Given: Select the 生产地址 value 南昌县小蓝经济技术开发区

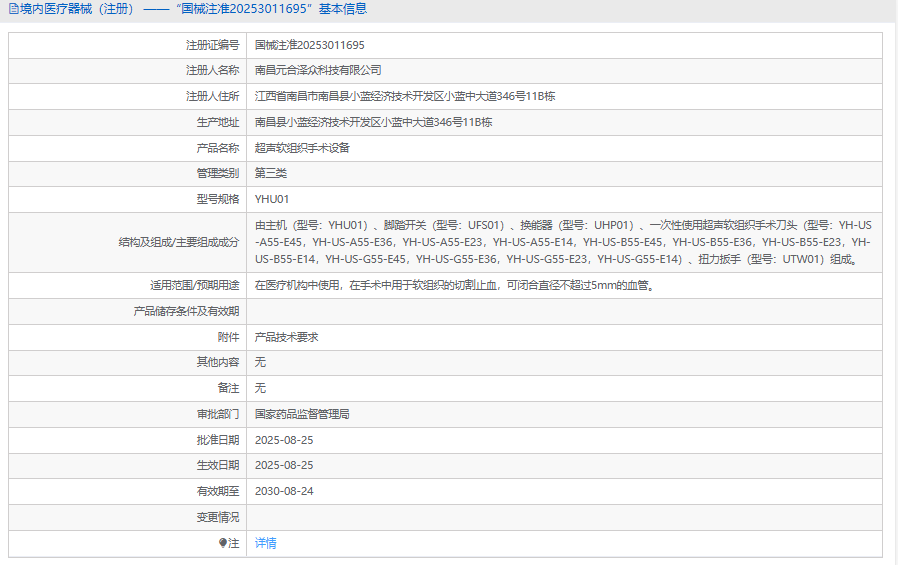Looking at the screenshot, I should pyautogui.click(x=373, y=122).
